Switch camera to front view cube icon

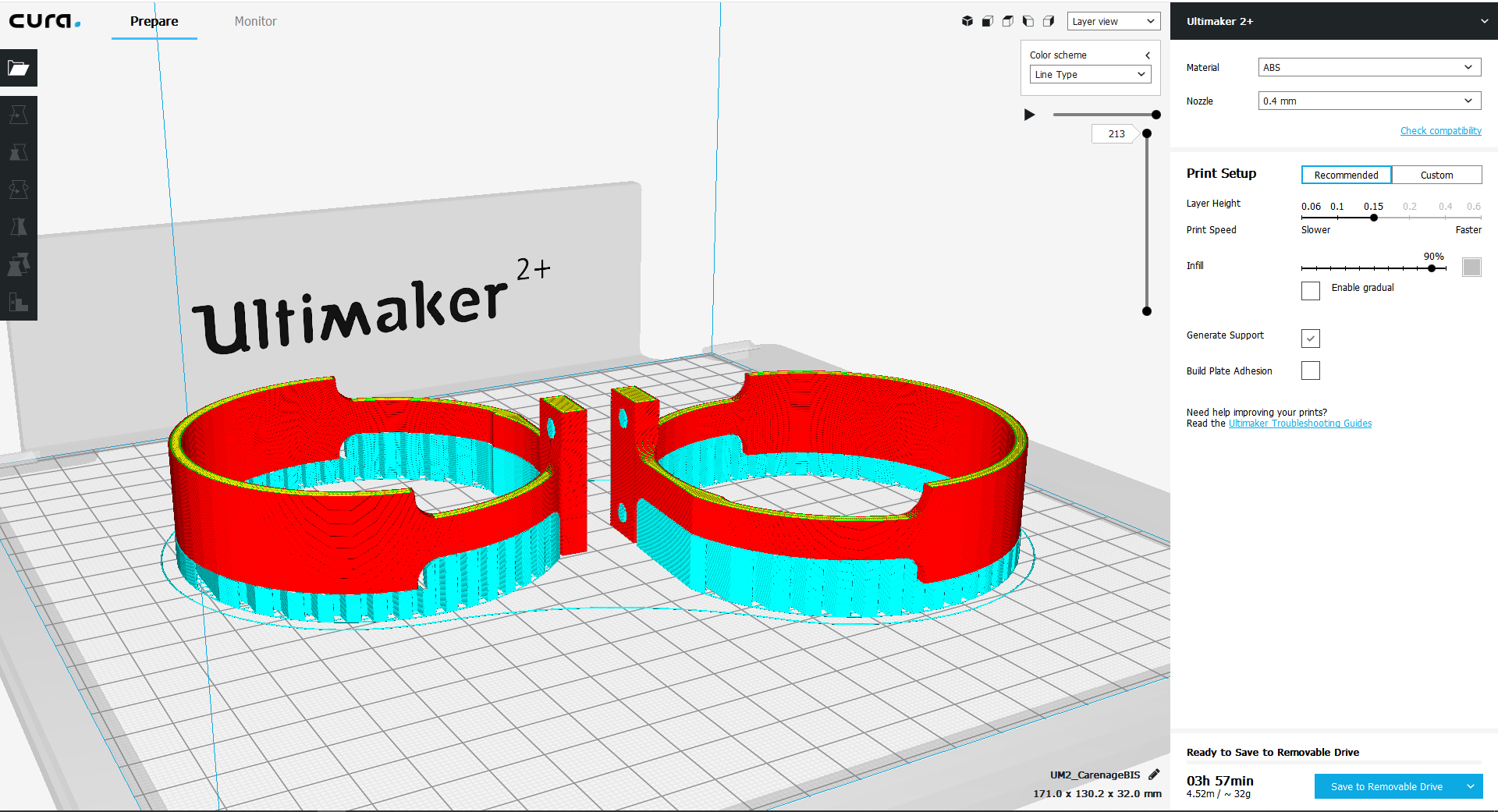tap(988, 21)
